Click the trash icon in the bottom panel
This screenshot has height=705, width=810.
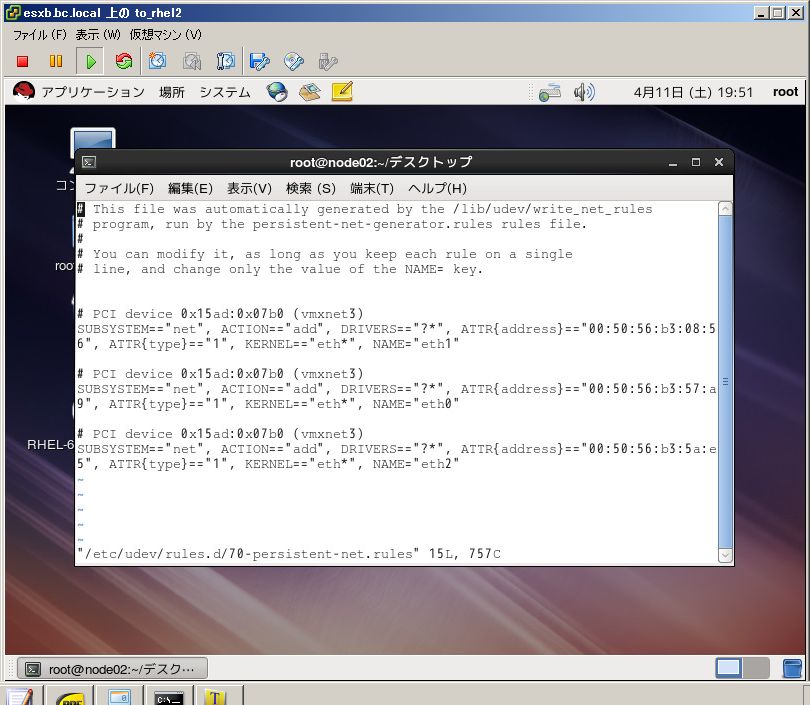792,668
